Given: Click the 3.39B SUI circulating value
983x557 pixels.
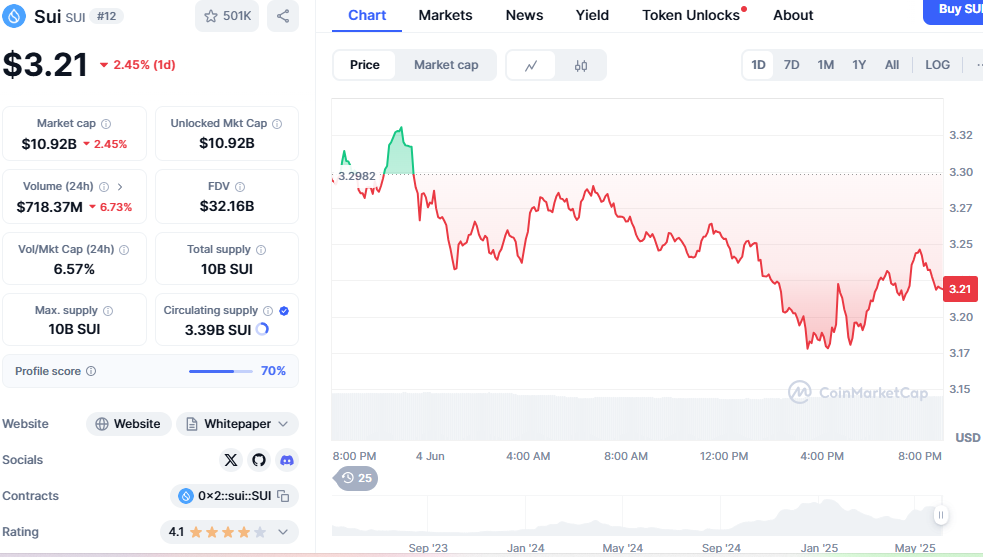Looking at the screenshot, I should [218, 330].
